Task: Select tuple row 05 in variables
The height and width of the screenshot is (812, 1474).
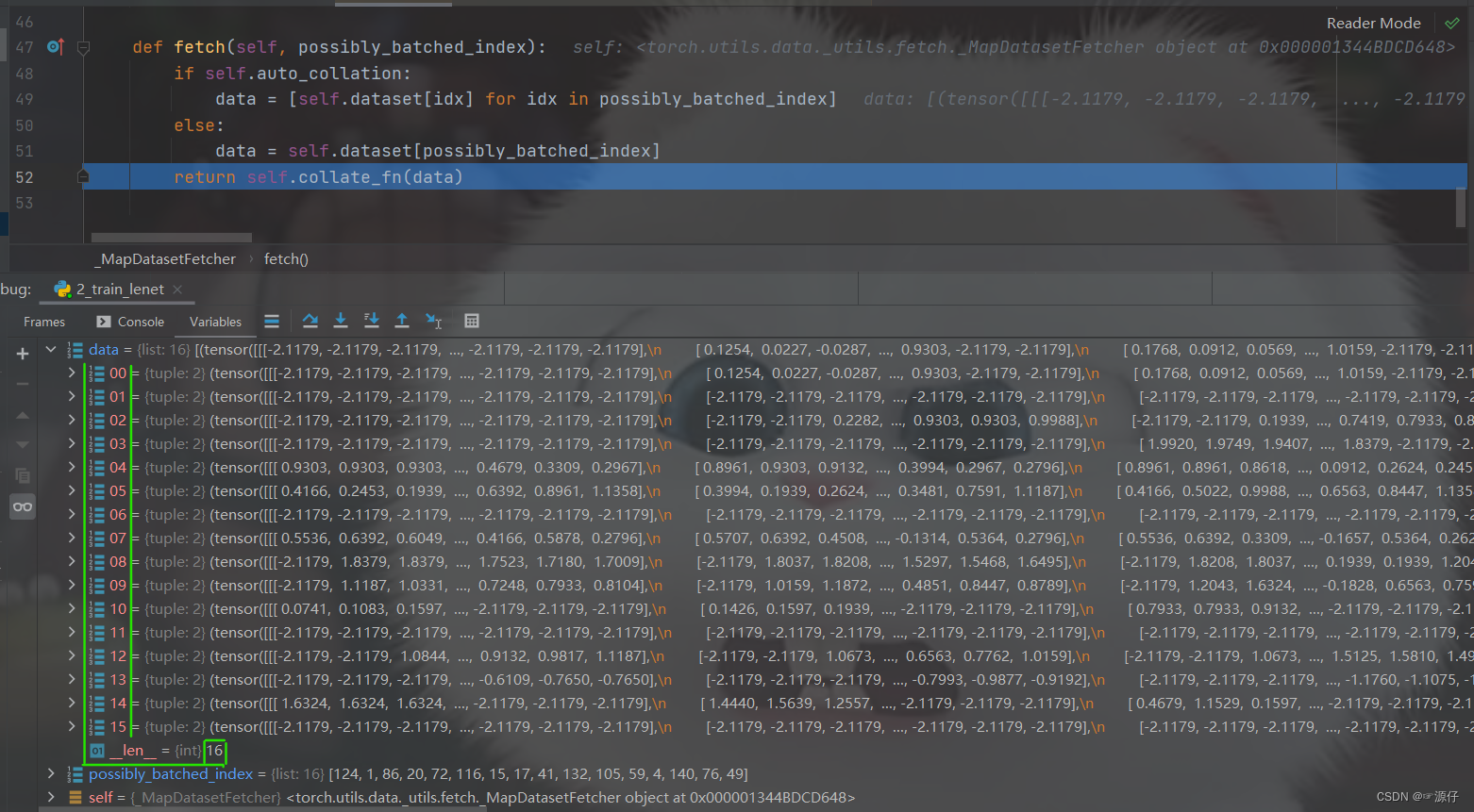Action: (x=756, y=491)
